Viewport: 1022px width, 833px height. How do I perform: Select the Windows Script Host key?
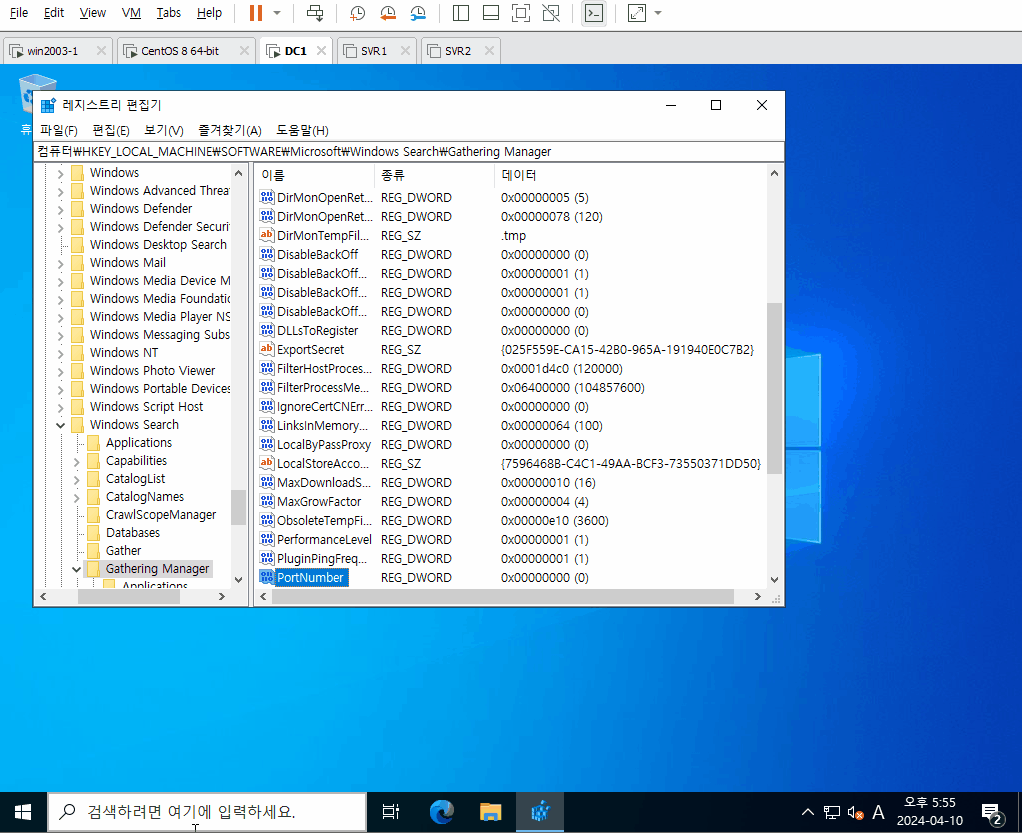coord(146,407)
